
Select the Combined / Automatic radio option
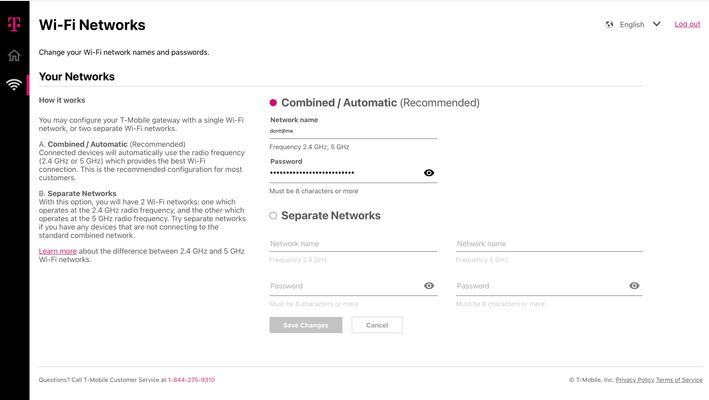273,103
